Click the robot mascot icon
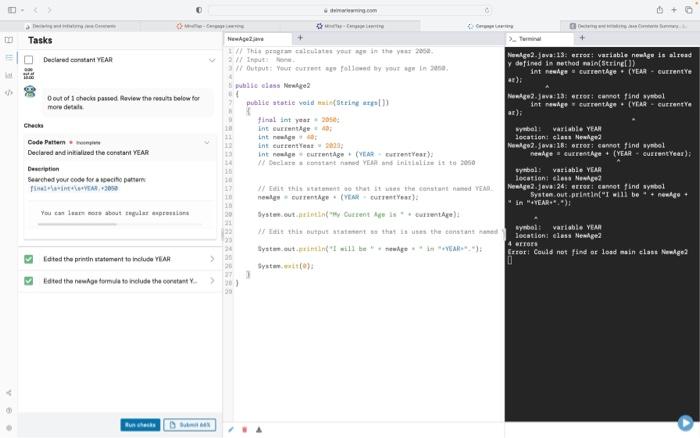 point(30,91)
